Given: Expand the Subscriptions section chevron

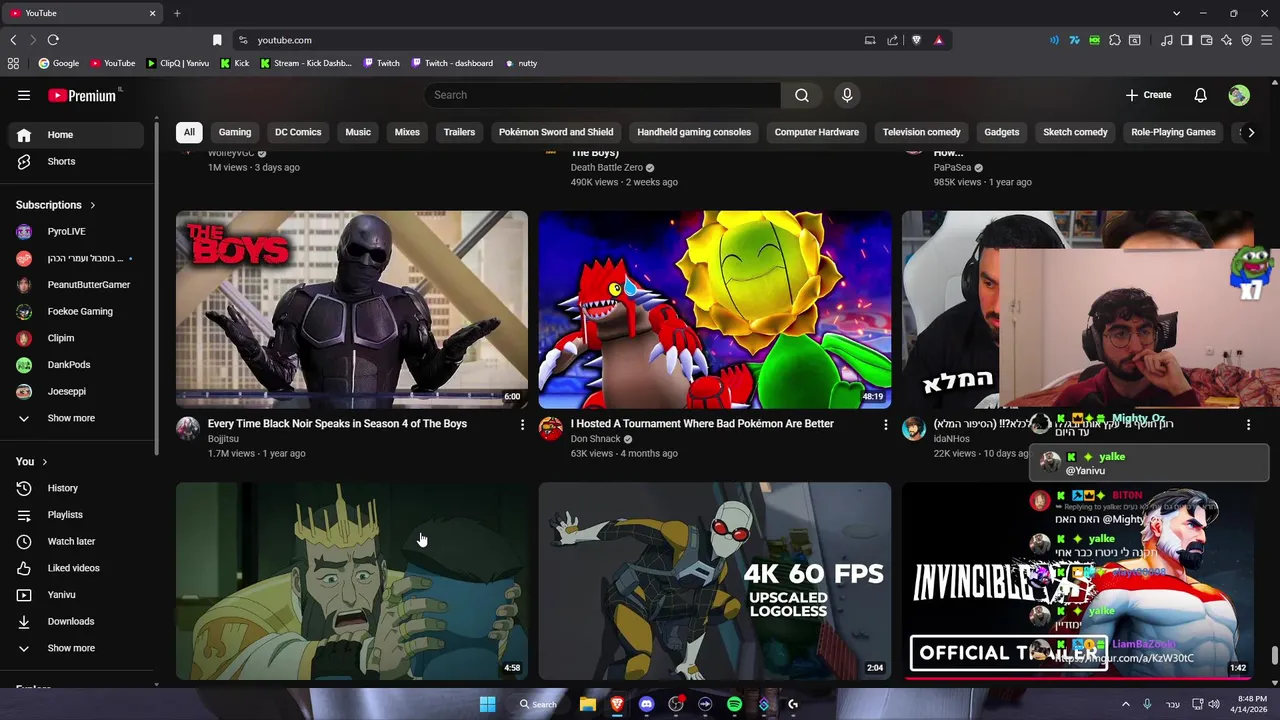Looking at the screenshot, I should point(93,205).
